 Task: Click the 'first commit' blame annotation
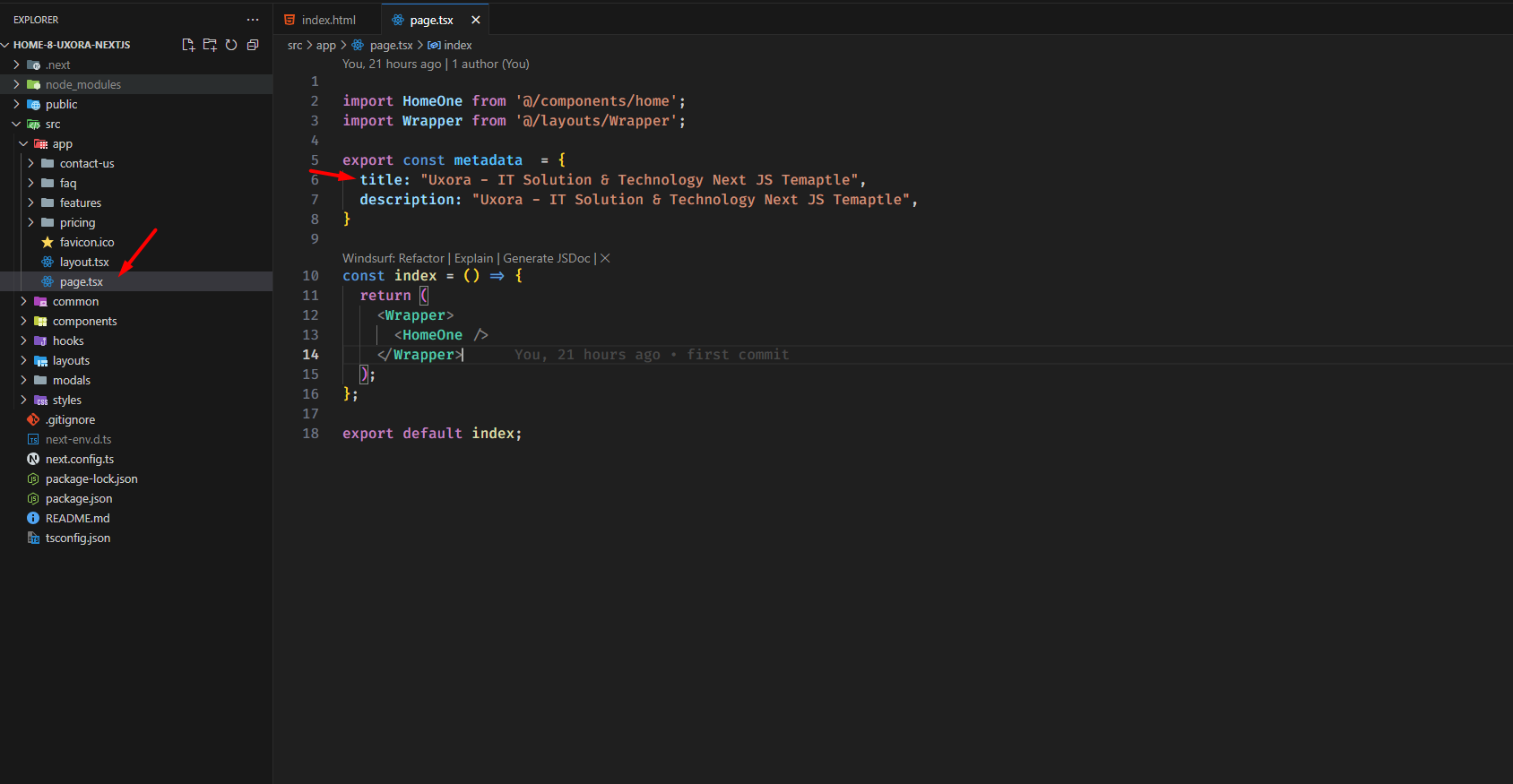click(738, 355)
